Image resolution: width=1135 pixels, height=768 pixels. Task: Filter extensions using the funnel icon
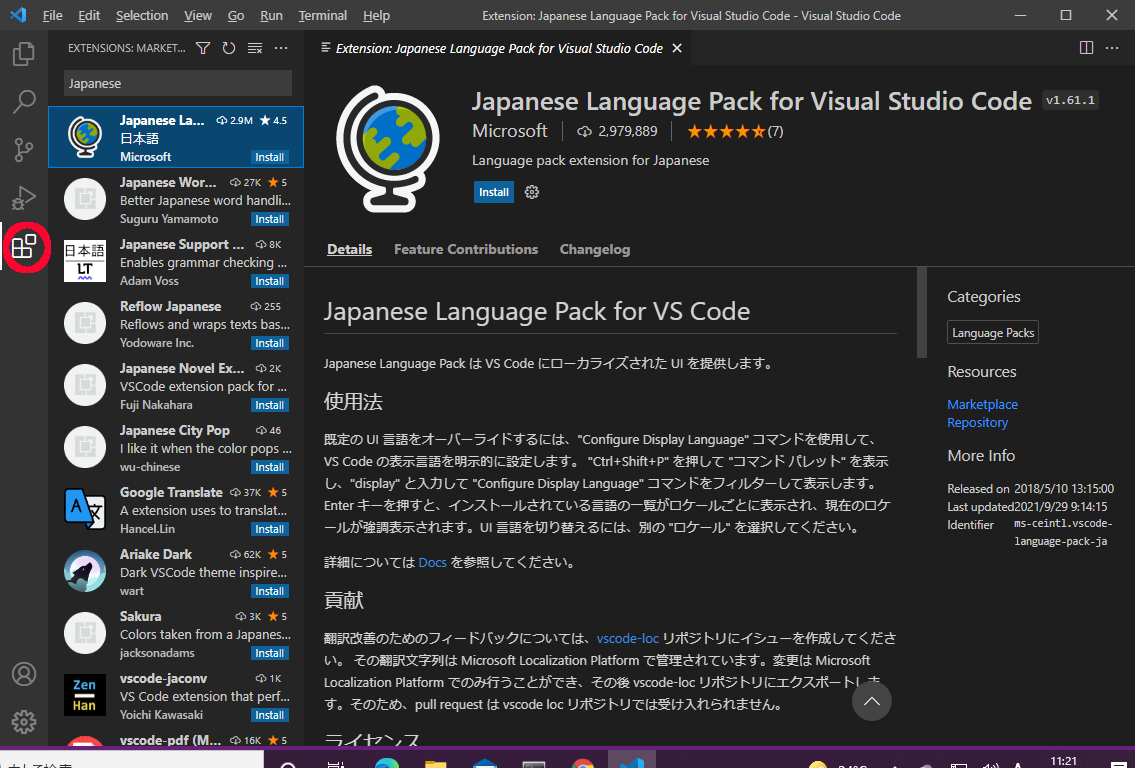click(203, 48)
